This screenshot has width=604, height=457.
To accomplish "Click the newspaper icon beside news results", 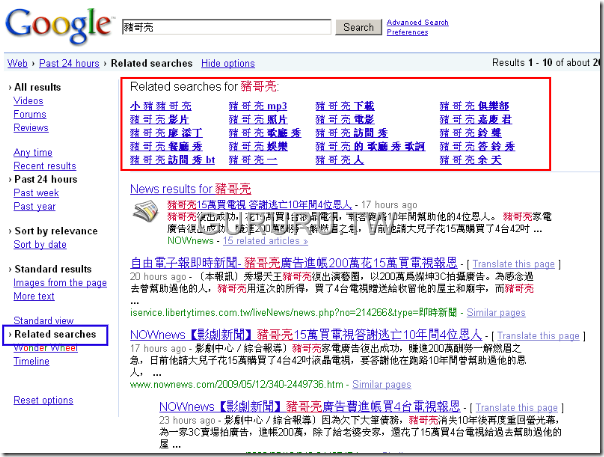I will 146,212.
